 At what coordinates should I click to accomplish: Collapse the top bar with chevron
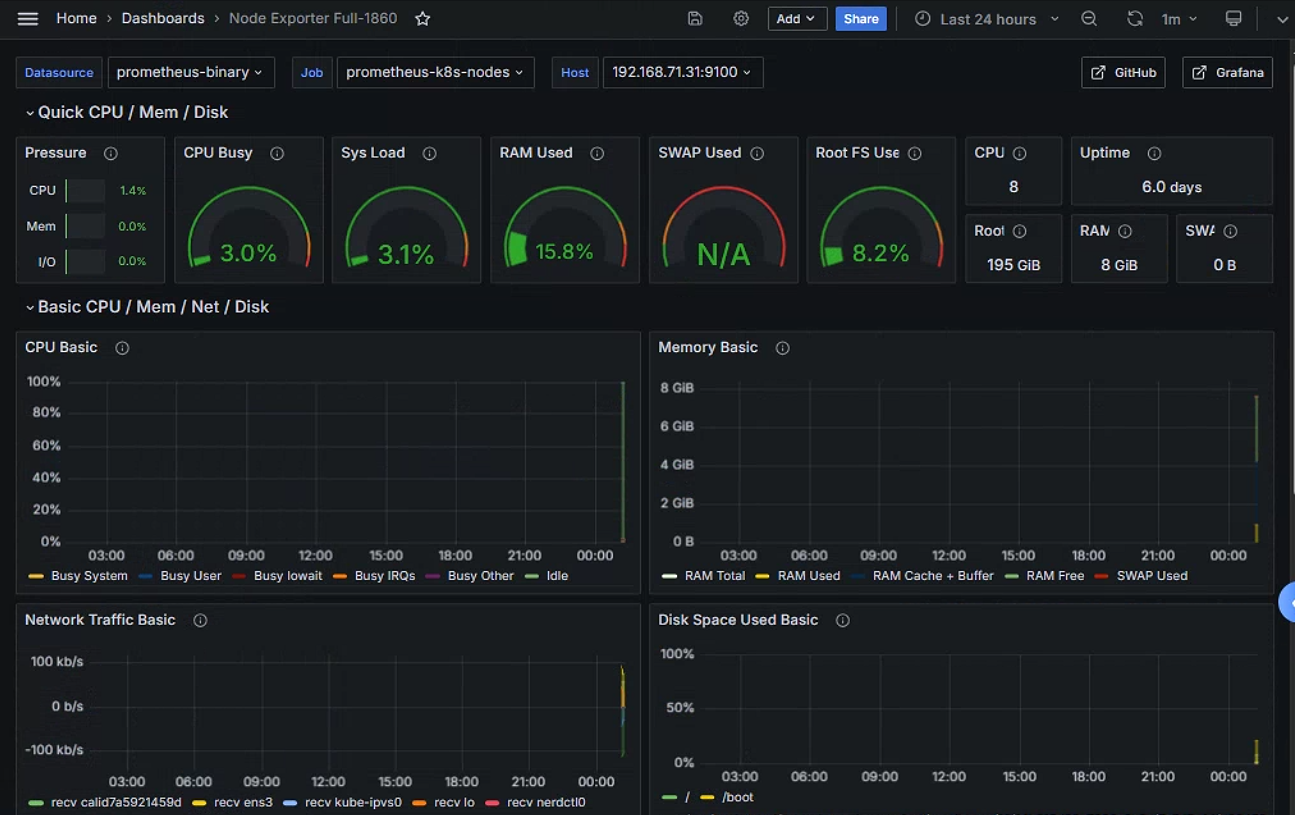[x=1282, y=19]
